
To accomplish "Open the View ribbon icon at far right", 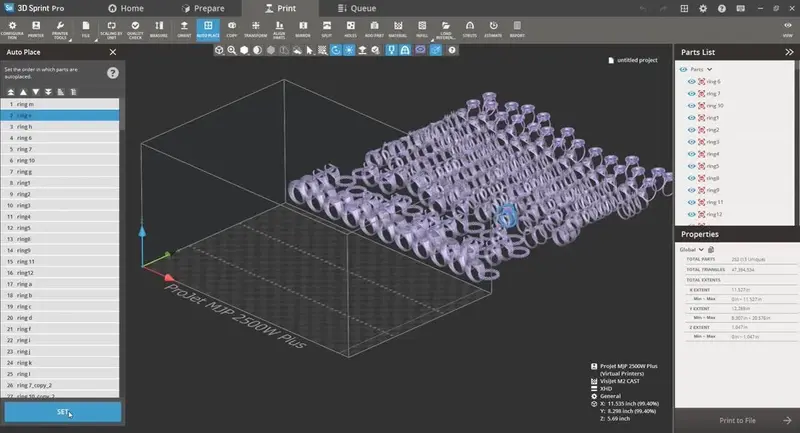I will coord(788,30).
